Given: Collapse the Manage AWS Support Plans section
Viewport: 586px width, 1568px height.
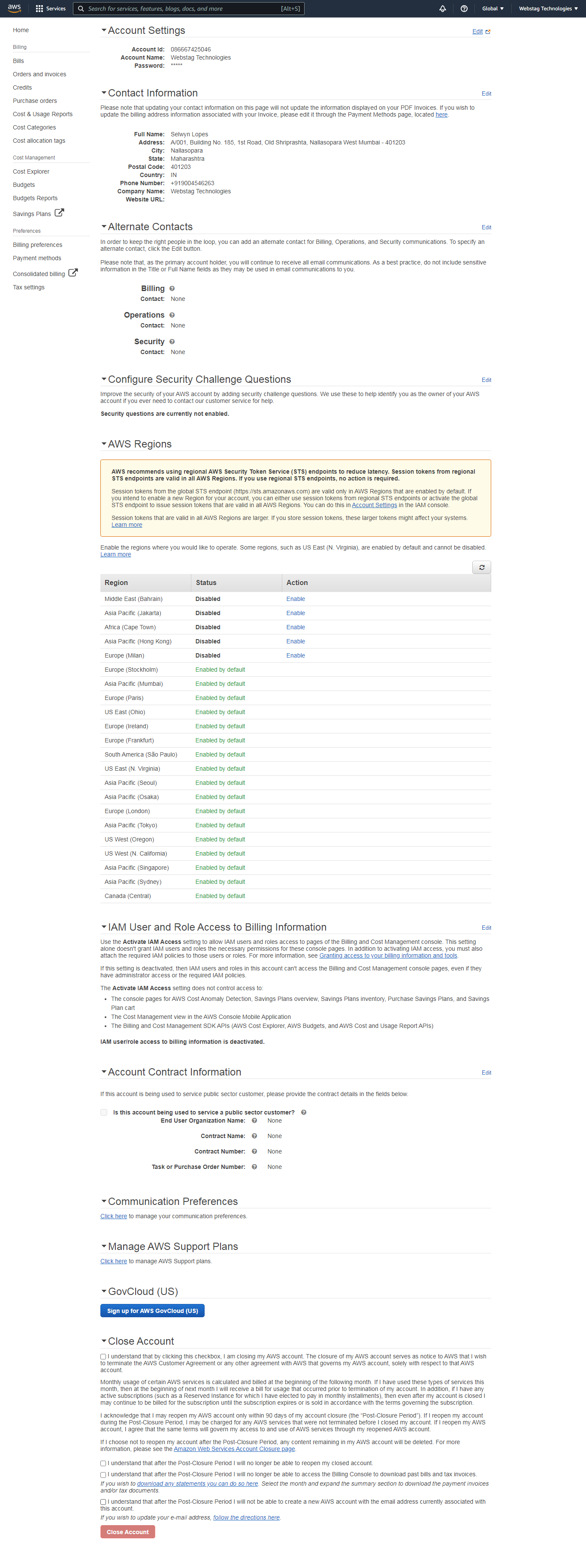Looking at the screenshot, I should 103,1246.
